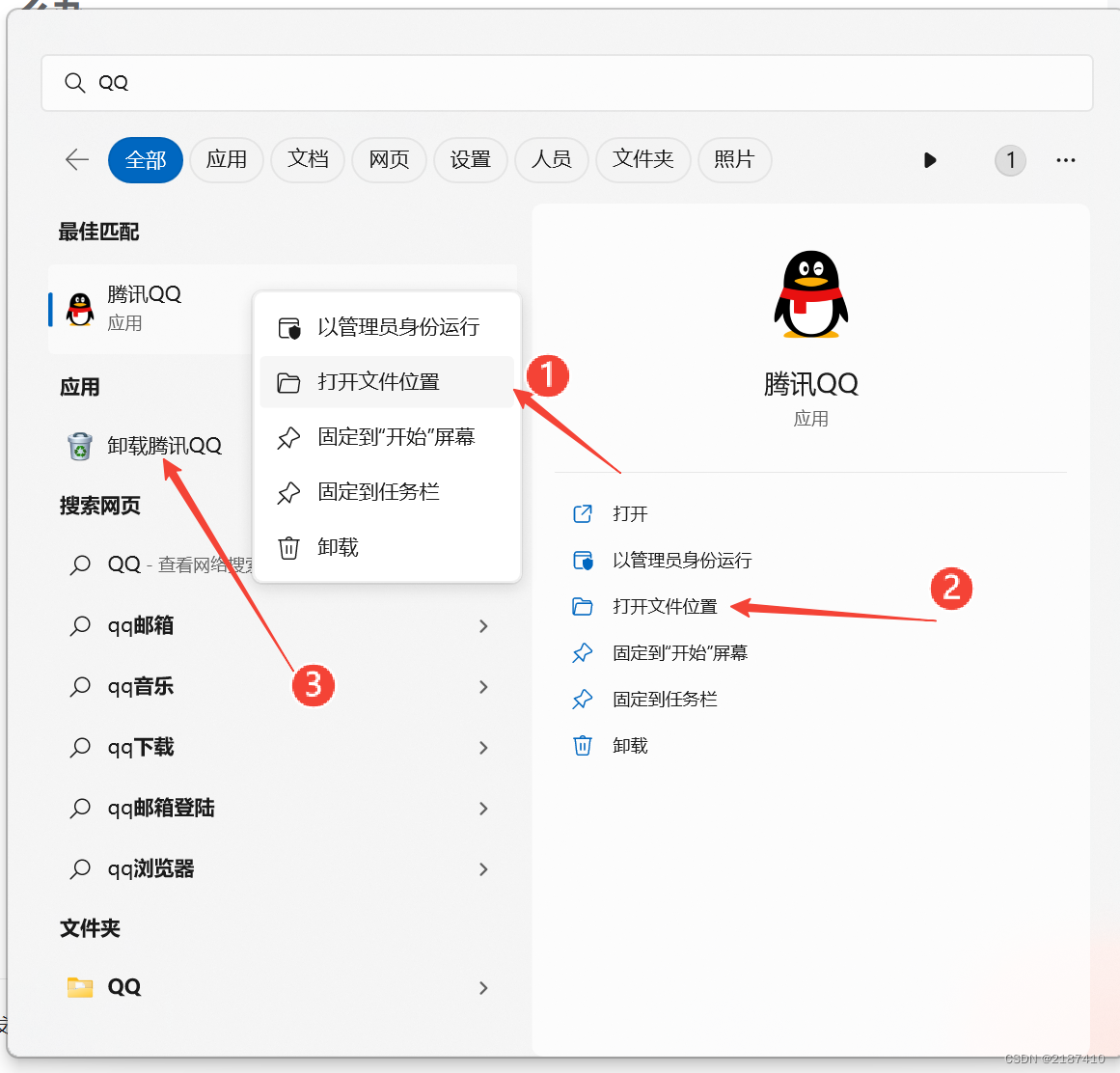Open the QQ folder result
The width and height of the screenshot is (1120, 1073).
click(x=282, y=987)
